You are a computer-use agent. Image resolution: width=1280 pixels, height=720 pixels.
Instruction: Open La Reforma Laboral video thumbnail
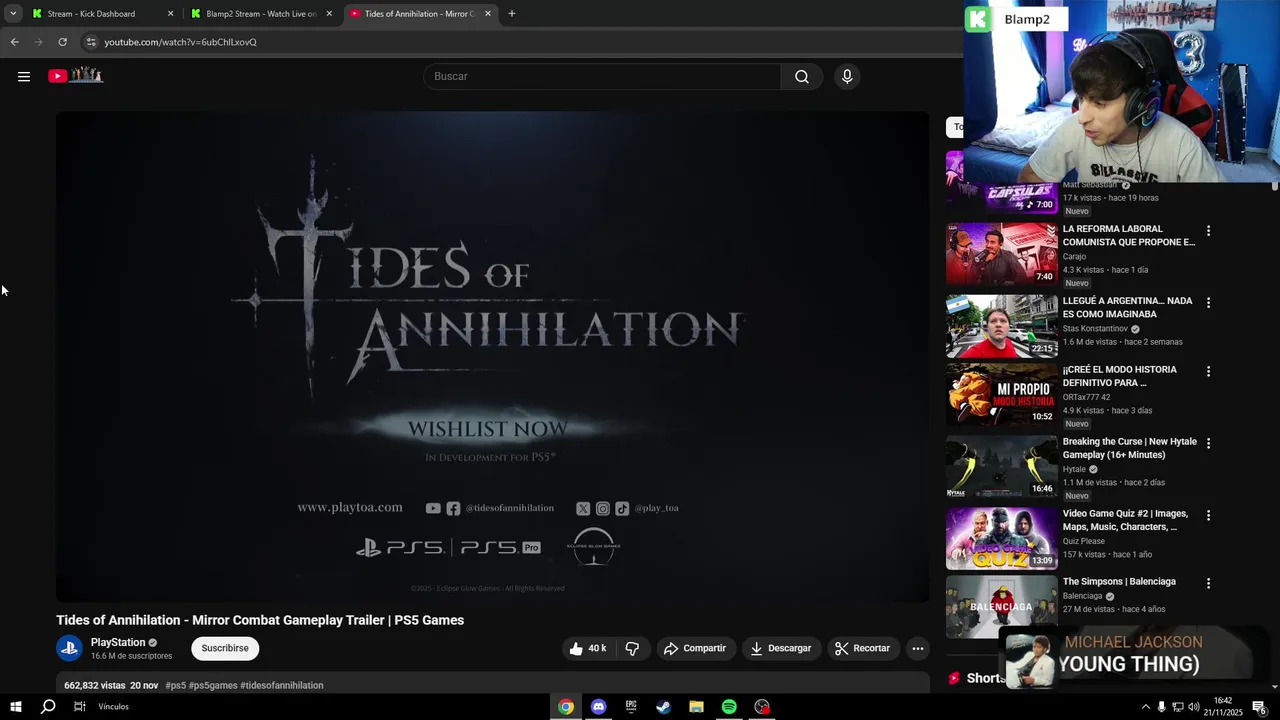(1001, 254)
